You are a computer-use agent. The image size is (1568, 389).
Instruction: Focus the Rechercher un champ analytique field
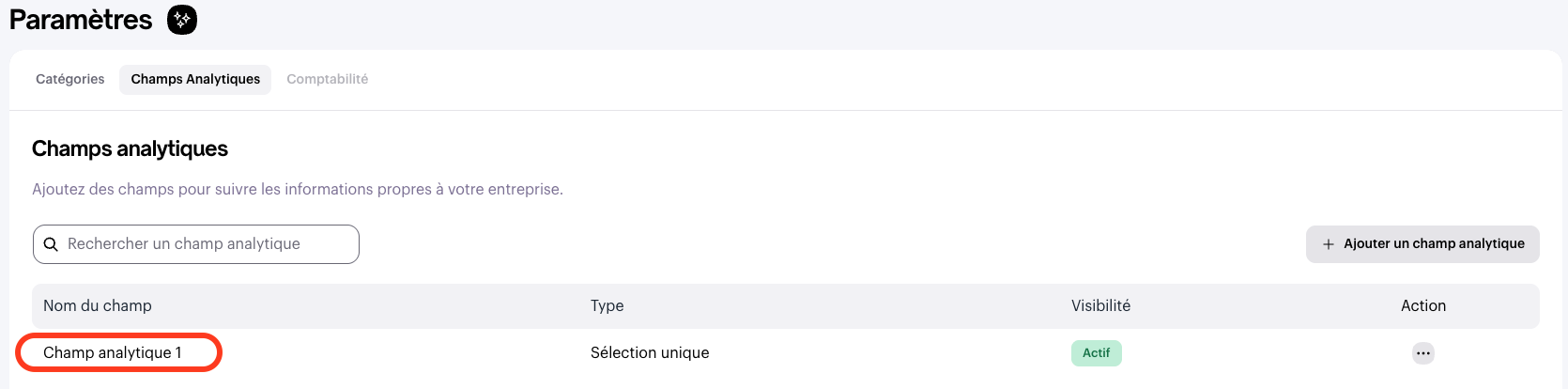(207, 244)
